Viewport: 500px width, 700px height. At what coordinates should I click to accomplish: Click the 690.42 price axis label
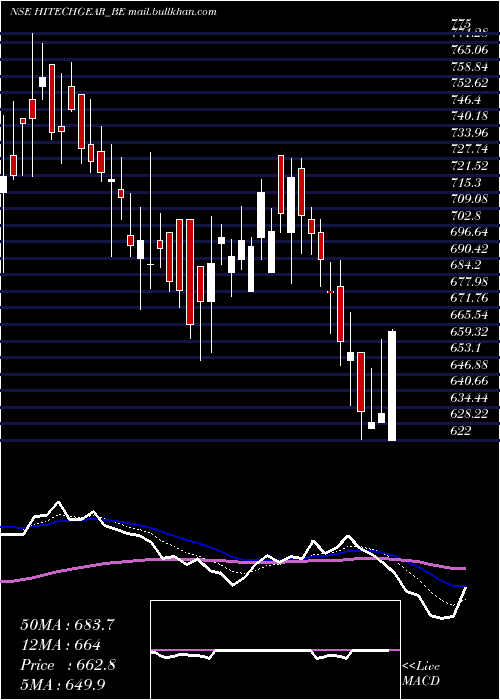[x=470, y=249]
